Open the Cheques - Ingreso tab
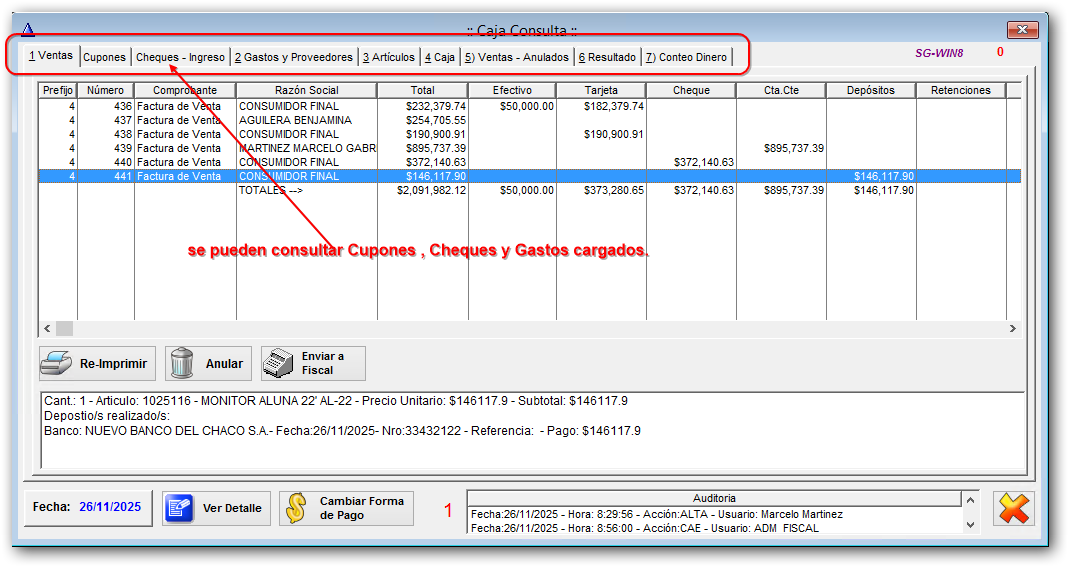Image resolution: width=1069 pixels, height=567 pixels. tap(180, 57)
